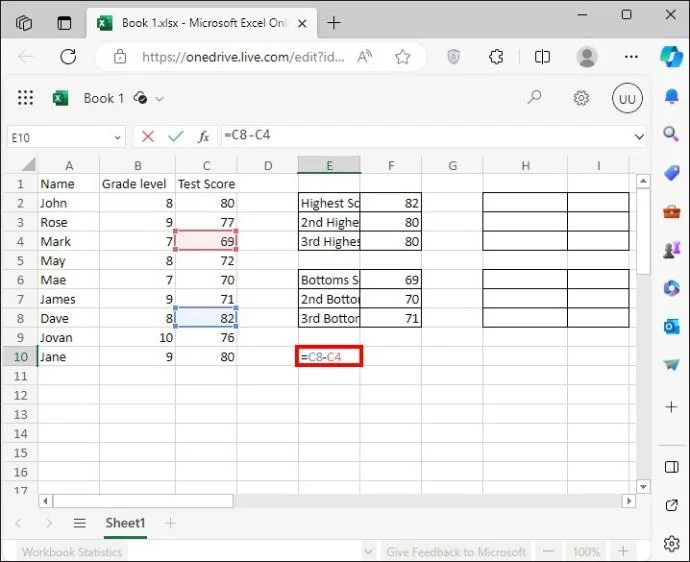This screenshot has width=690, height=562.
Task: Open the status bar dropdown chevron
Action: pos(369,551)
